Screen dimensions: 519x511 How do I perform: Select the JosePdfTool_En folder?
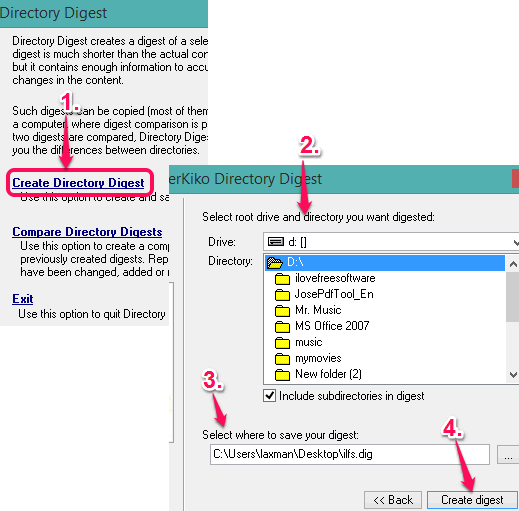point(334,294)
